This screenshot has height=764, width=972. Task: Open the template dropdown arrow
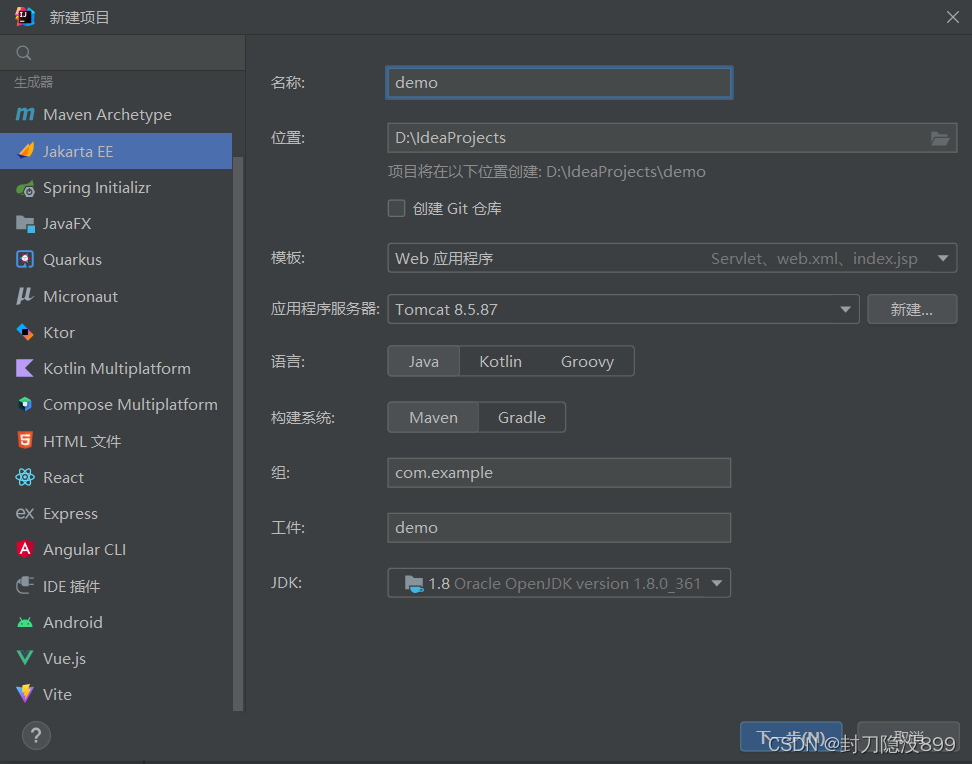click(x=943, y=258)
